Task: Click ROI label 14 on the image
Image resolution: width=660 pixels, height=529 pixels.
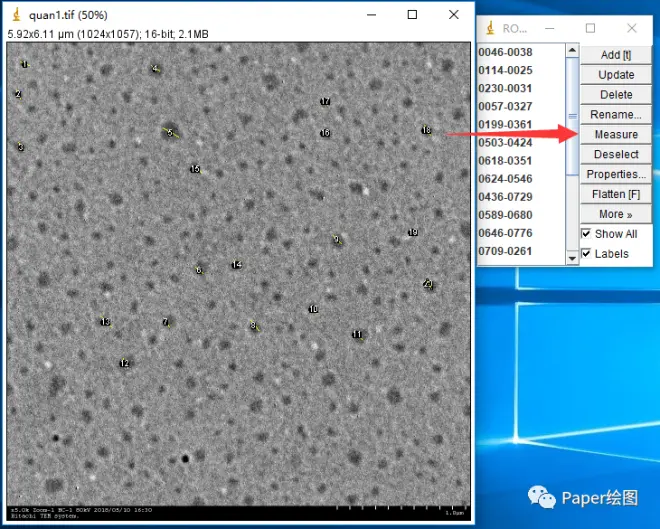Action: (x=237, y=264)
